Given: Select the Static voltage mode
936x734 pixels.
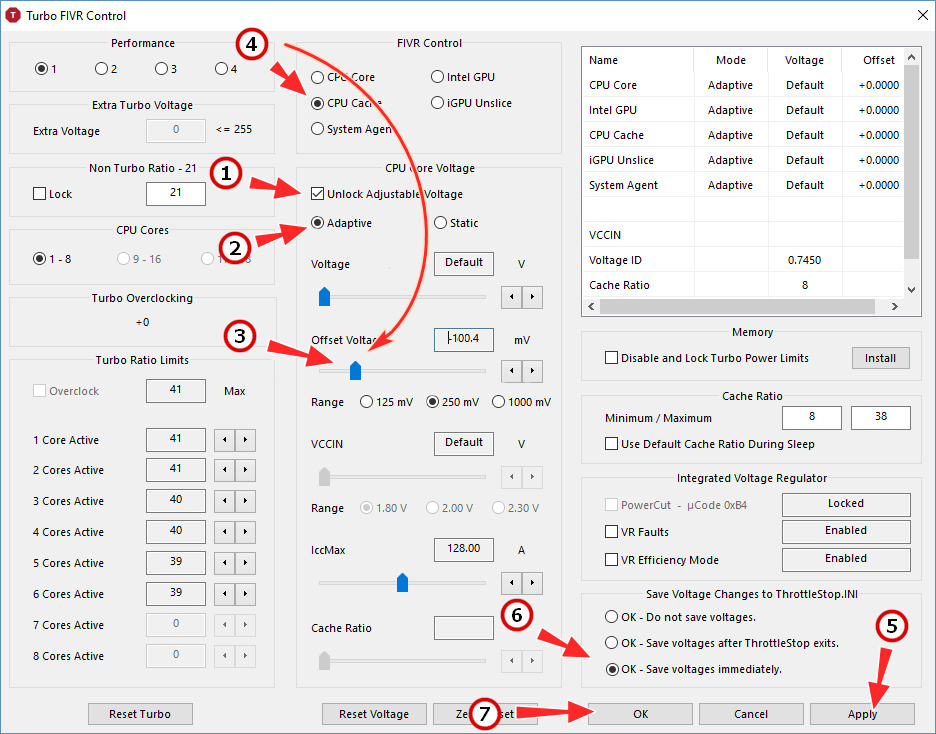Looking at the screenshot, I should pyautogui.click(x=440, y=223).
